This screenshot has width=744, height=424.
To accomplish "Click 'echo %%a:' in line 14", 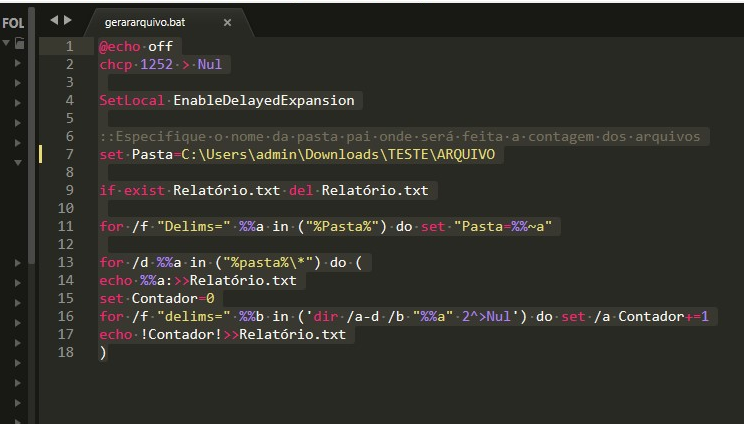I will 136,280.
